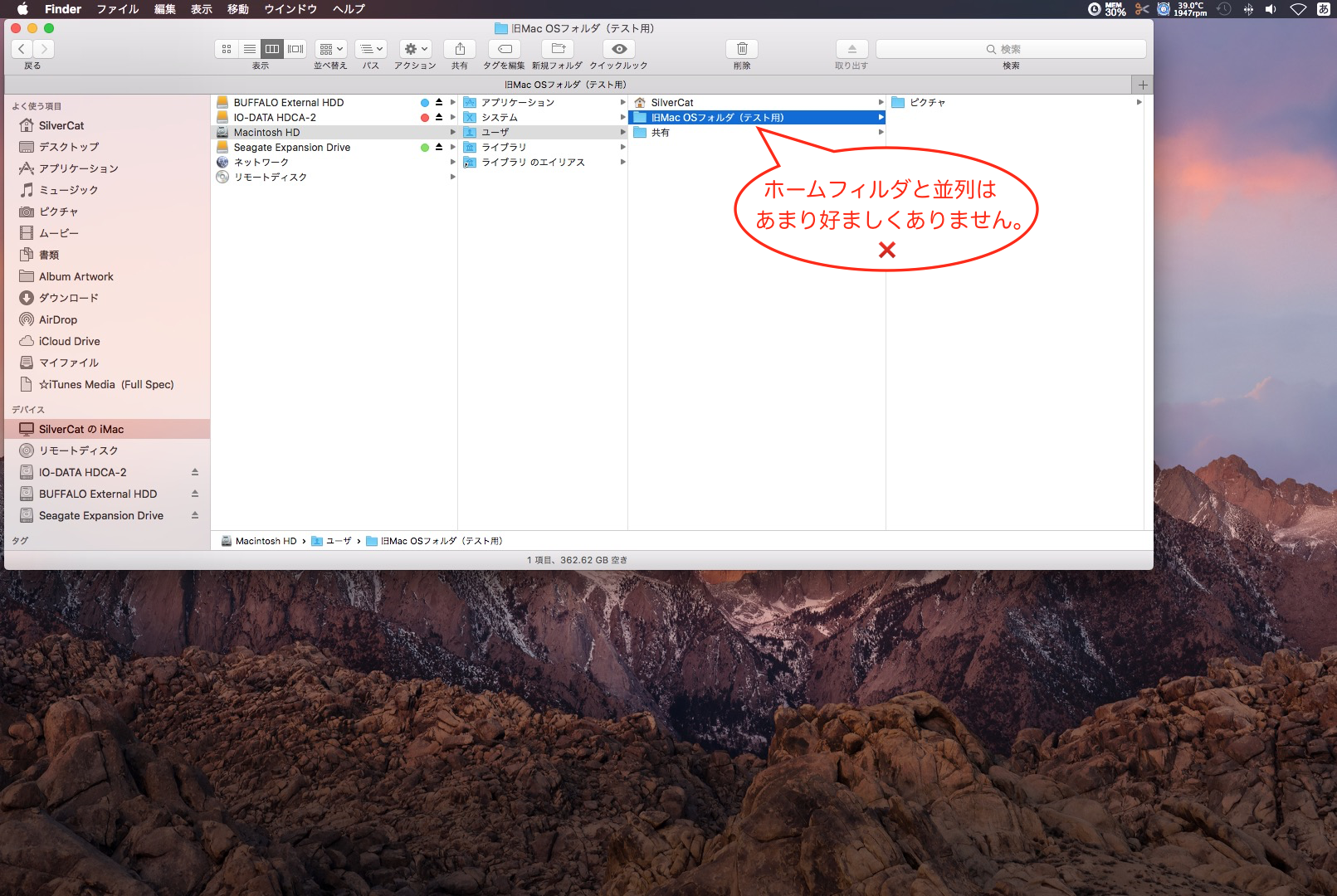Screen dimensions: 1337x896
Task: Click the trash (削除) toolbar icon
Action: [742, 49]
